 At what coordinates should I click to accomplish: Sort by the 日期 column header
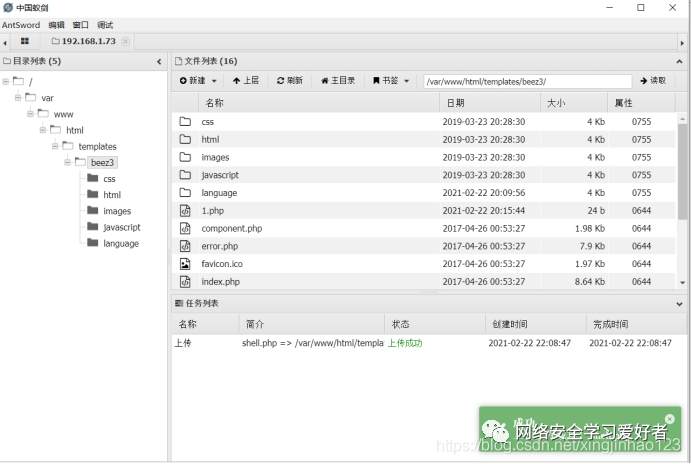(490, 103)
